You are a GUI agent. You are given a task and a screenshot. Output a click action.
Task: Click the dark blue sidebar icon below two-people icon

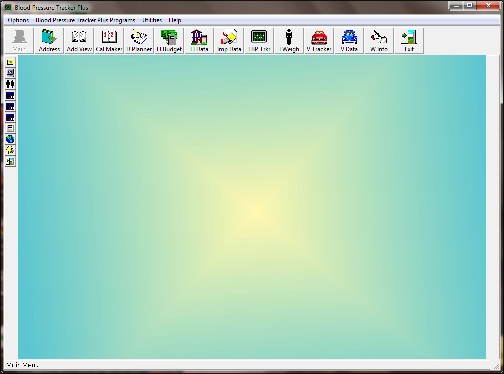pos(10,95)
